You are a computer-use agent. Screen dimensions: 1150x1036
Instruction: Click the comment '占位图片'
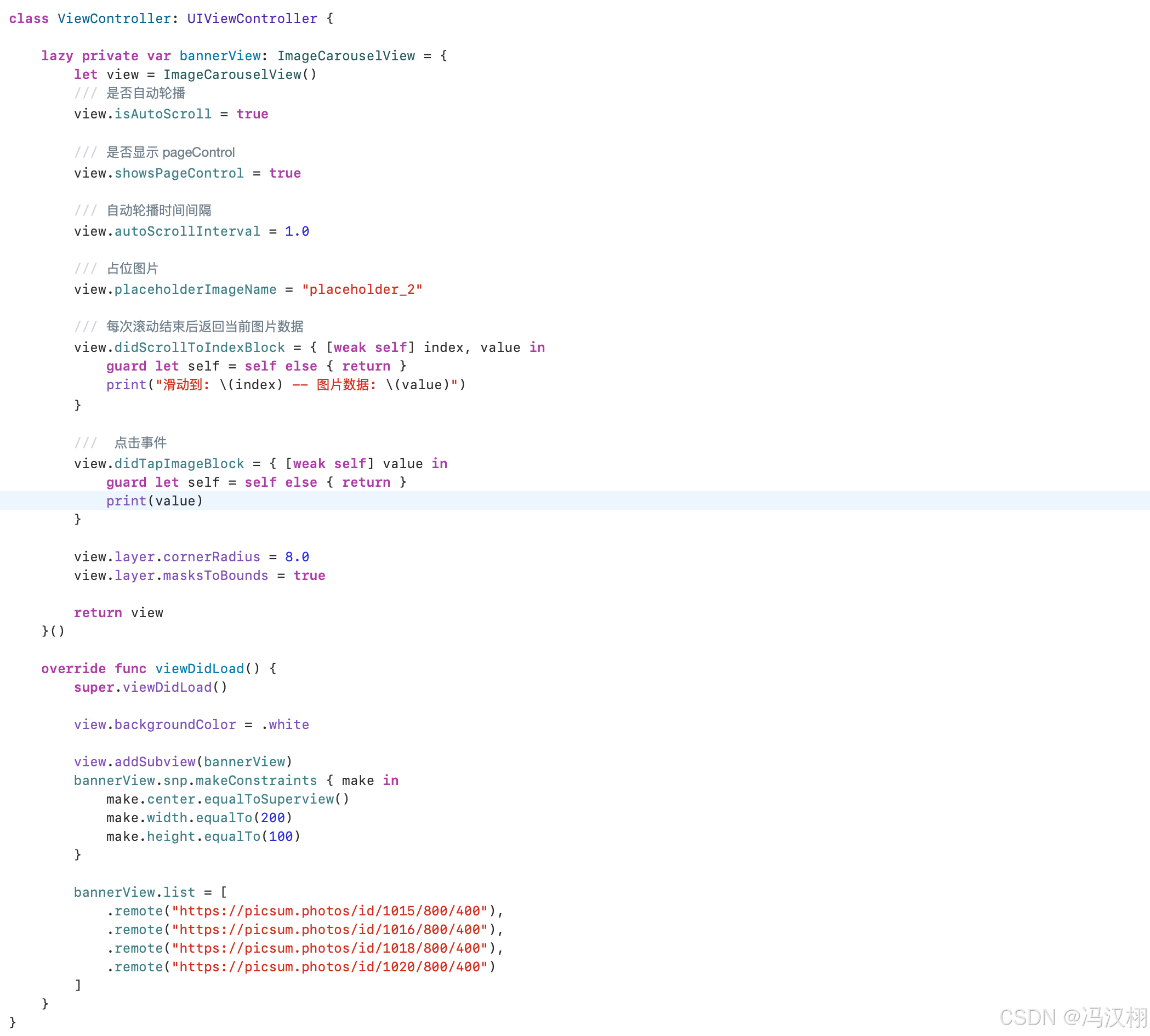pyautogui.click(x=133, y=268)
